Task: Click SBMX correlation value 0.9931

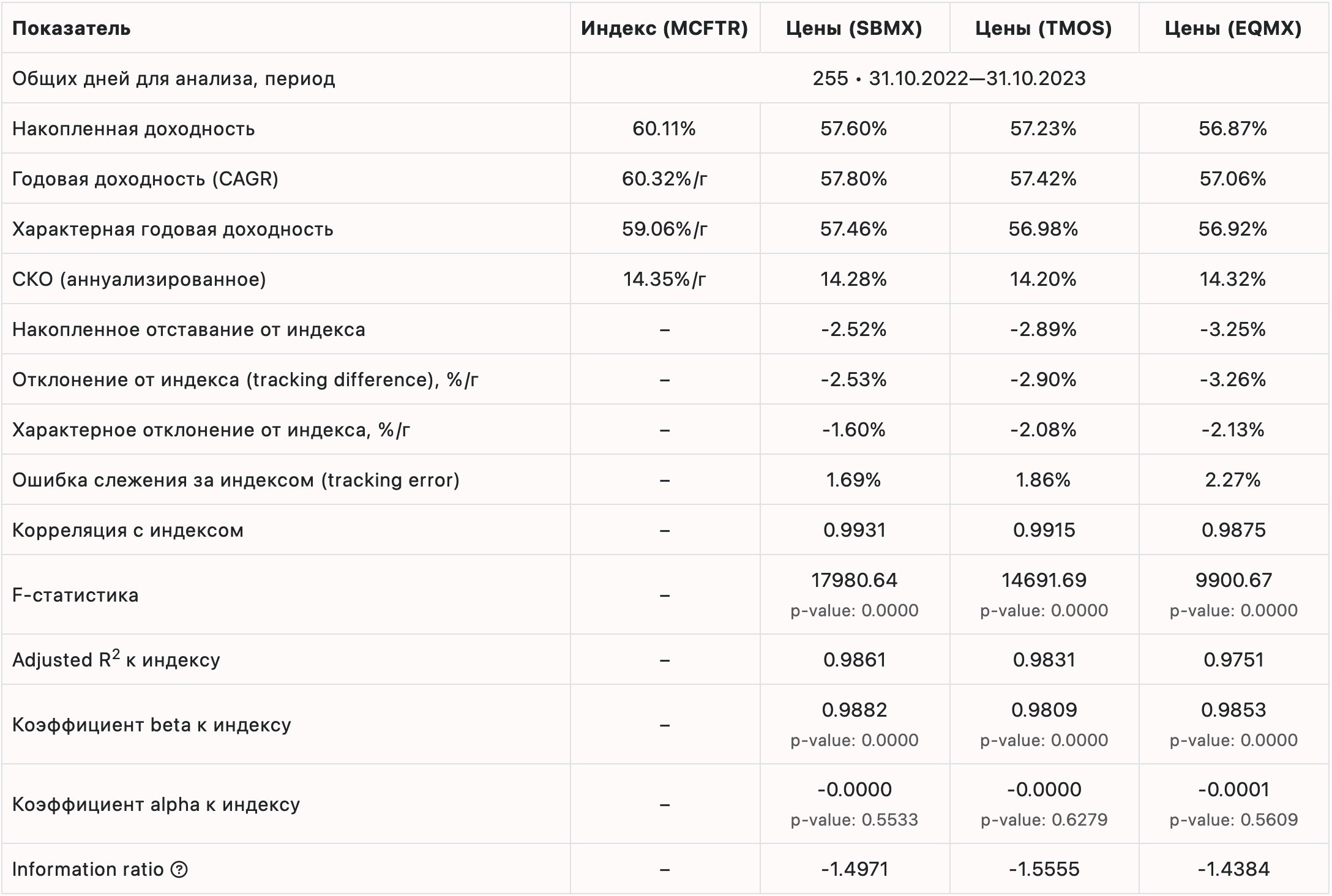Action: (854, 530)
